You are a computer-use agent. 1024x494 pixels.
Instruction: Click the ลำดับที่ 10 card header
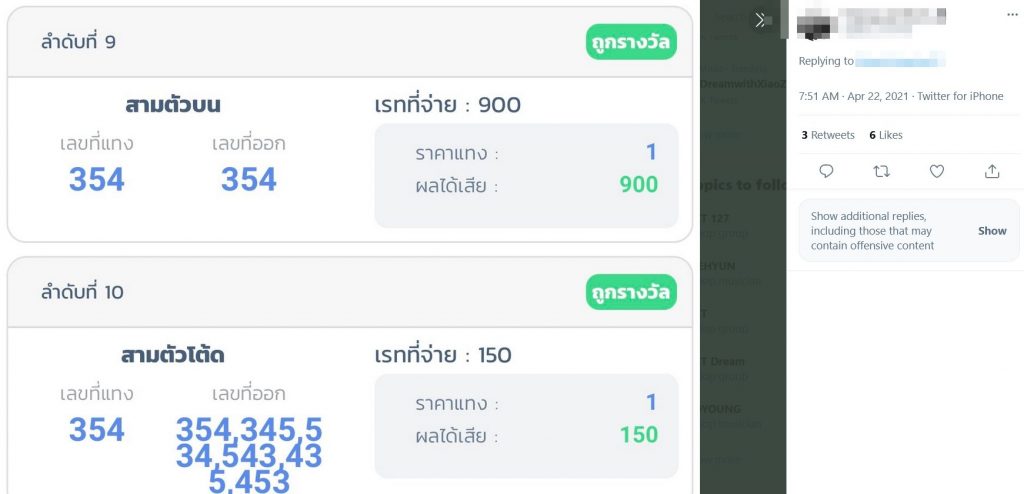(349, 292)
